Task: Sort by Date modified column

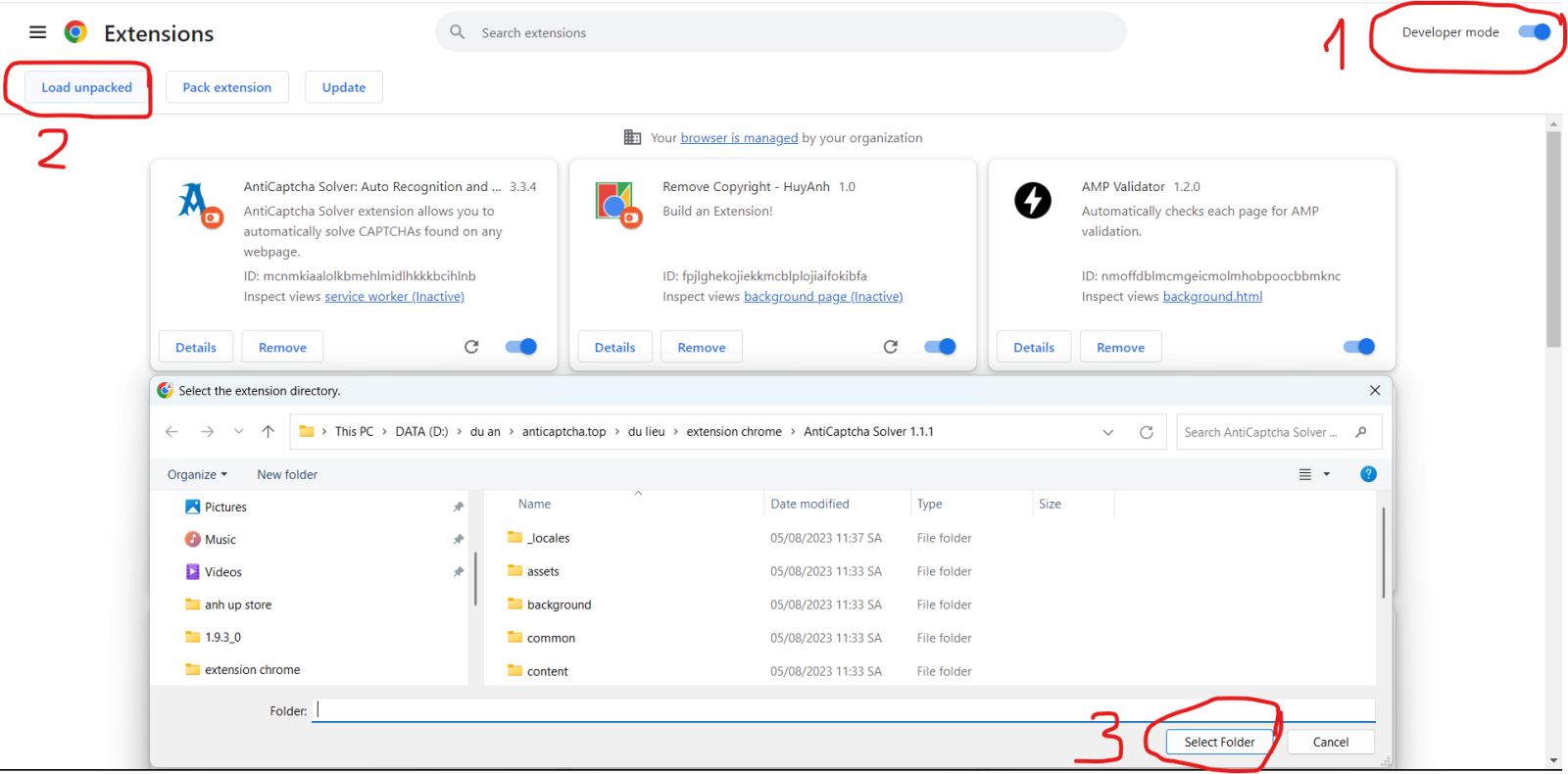Action: (x=809, y=504)
